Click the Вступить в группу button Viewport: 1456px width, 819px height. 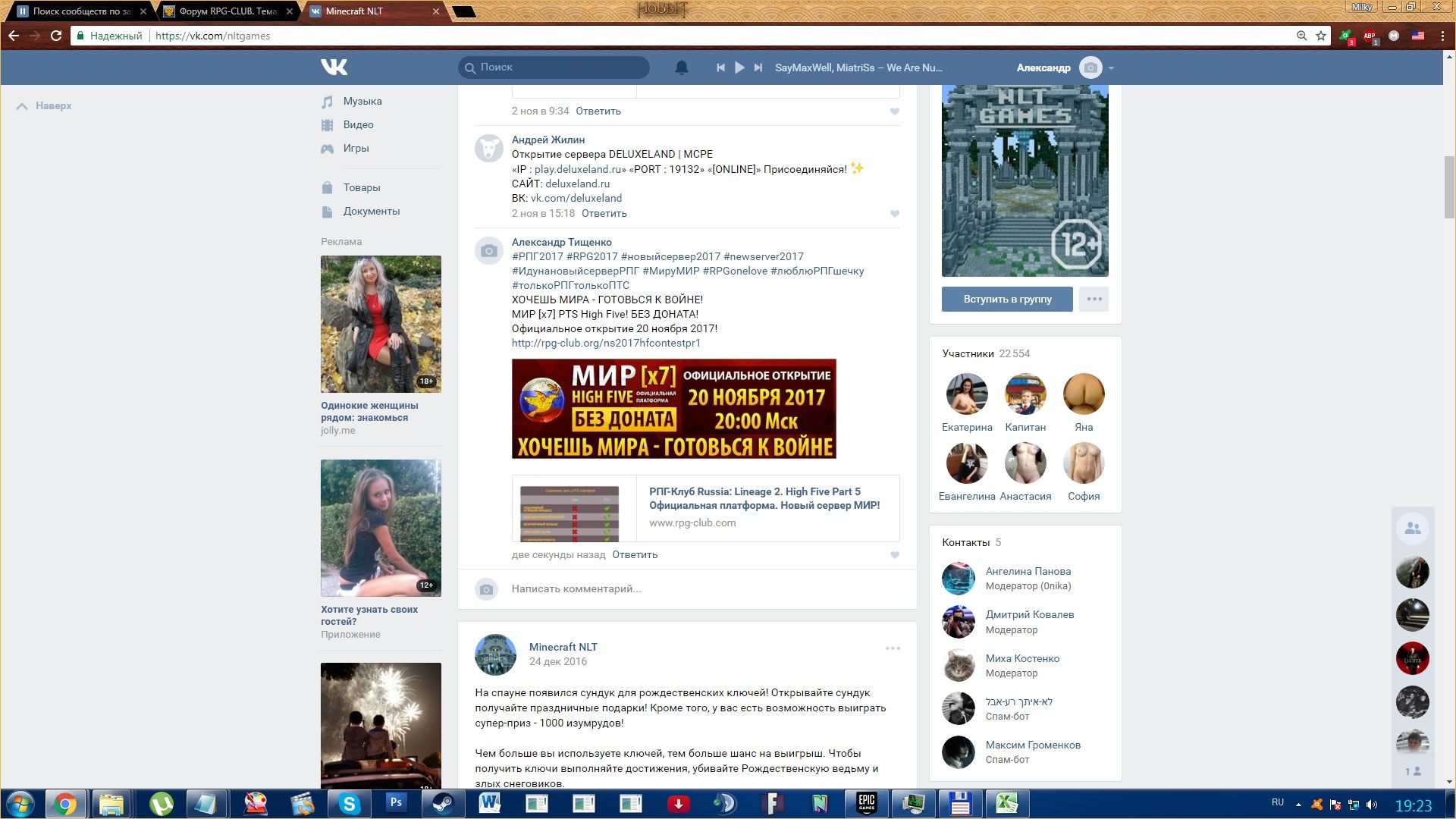[1007, 300]
